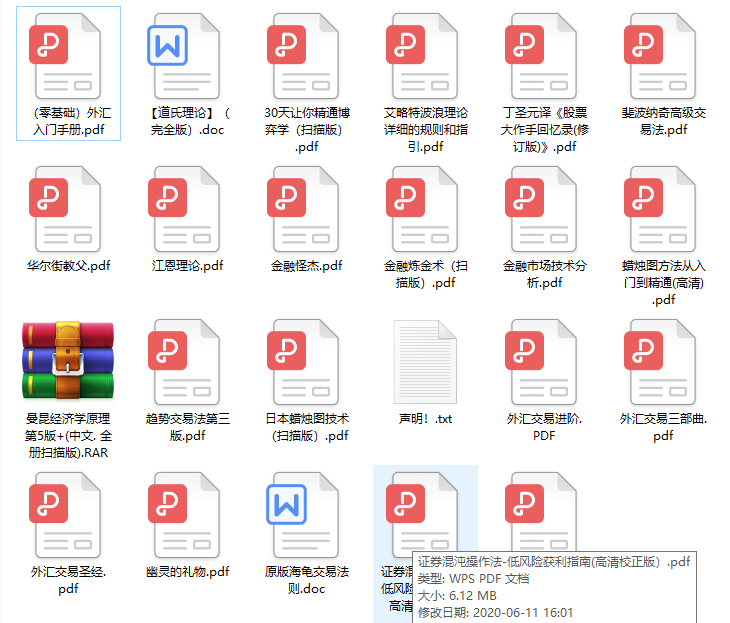Click 日本蜡烛图技术 扫描版 PDF icon
730x623 pixels.
click(303, 362)
